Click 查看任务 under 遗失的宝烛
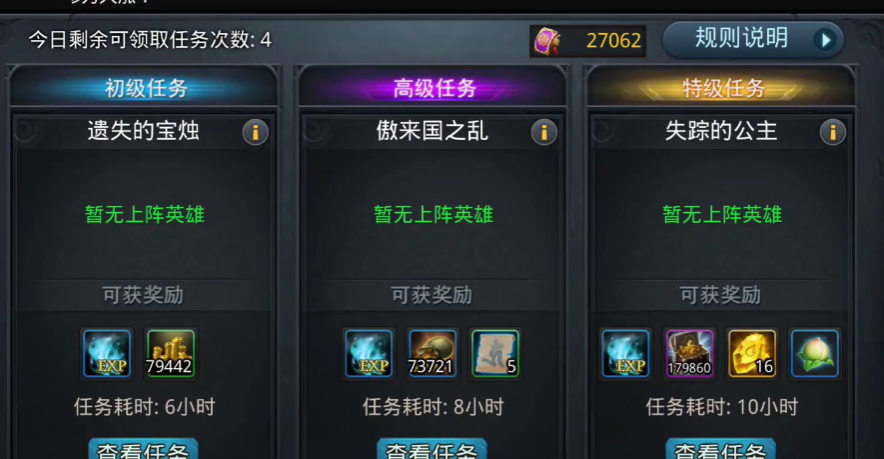 point(143,449)
